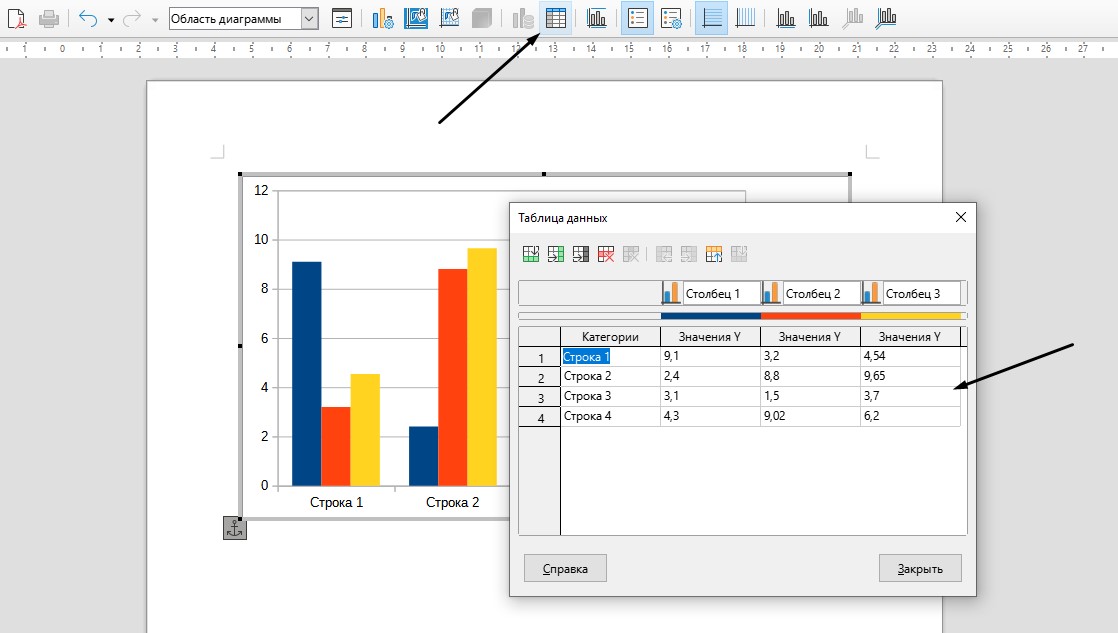Export document as PDF
Image resolution: width=1118 pixels, height=633 pixels.
[x=17, y=18]
